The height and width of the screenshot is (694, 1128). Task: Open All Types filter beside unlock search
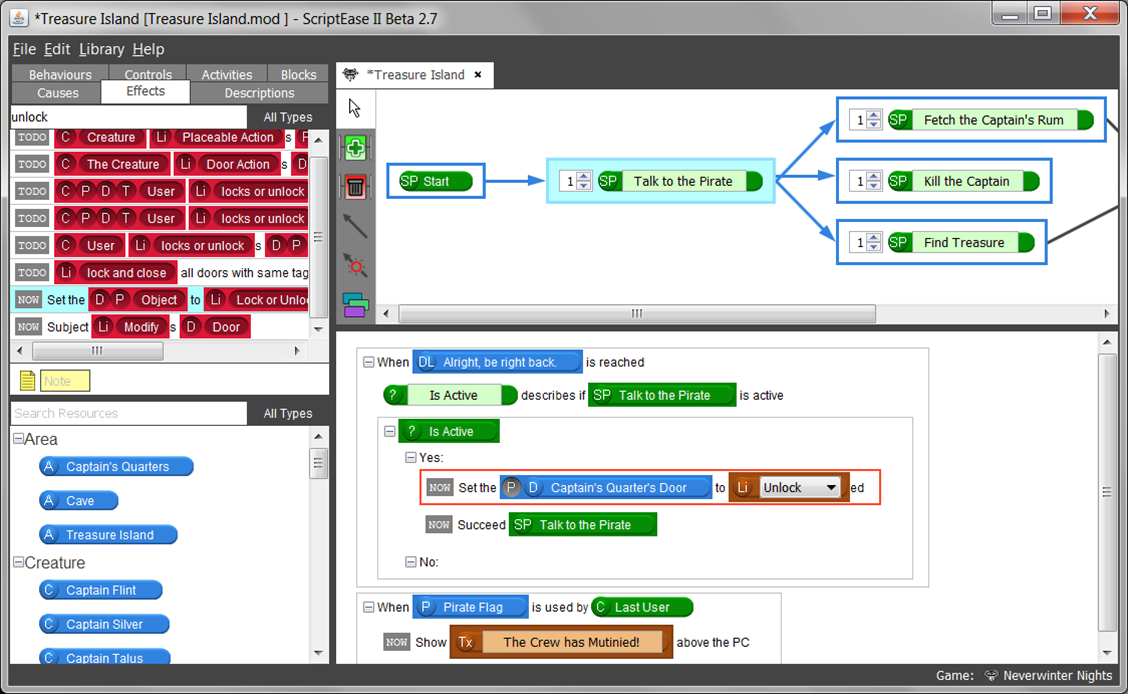(288, 117)
